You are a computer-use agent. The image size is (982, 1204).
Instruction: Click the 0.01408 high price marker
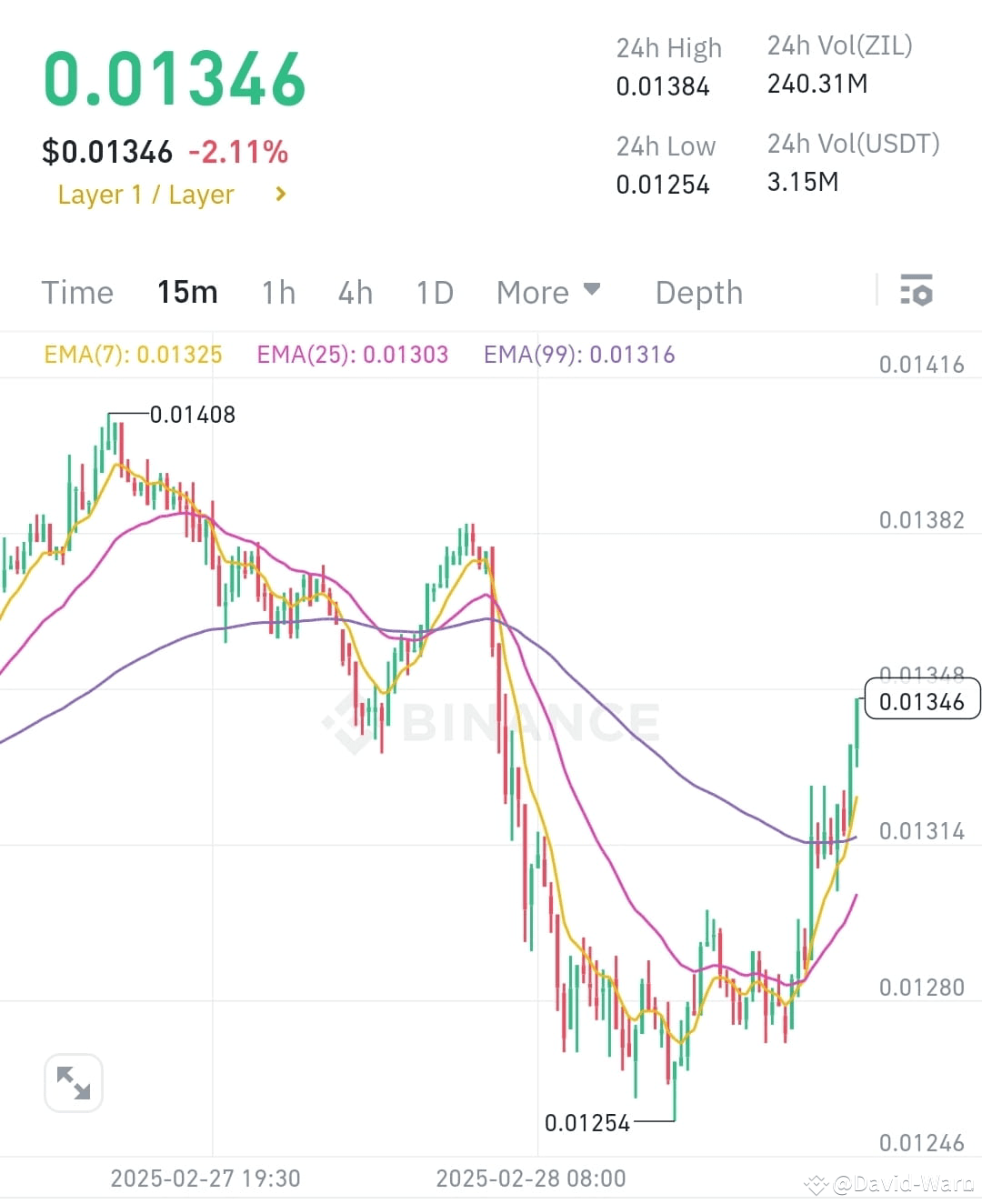pyautogui.click(x=193, y=415)
